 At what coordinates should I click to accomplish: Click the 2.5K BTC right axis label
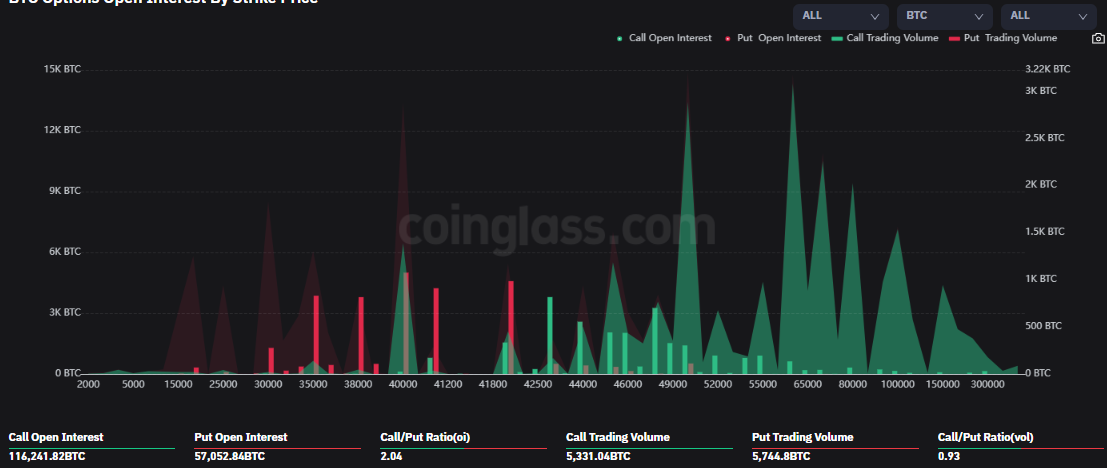pyautogui.click(x=1045, y=138)
